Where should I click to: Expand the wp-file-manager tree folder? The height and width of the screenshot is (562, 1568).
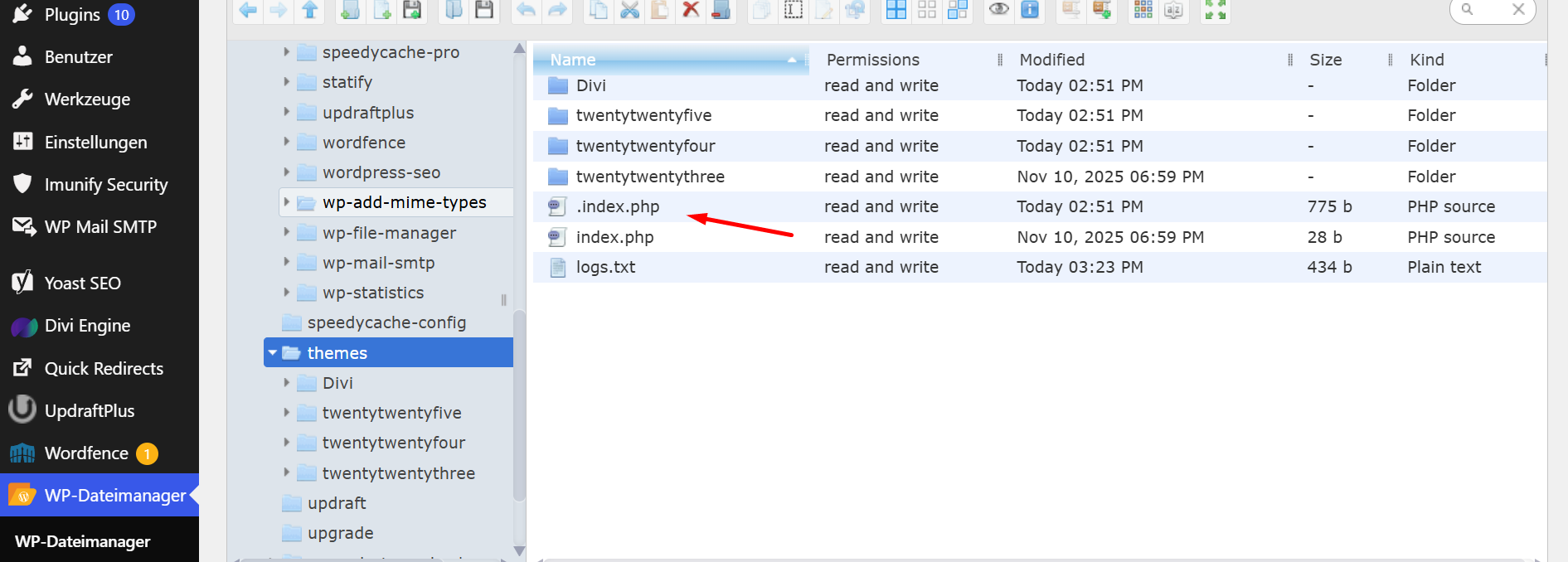pos(286,232)
